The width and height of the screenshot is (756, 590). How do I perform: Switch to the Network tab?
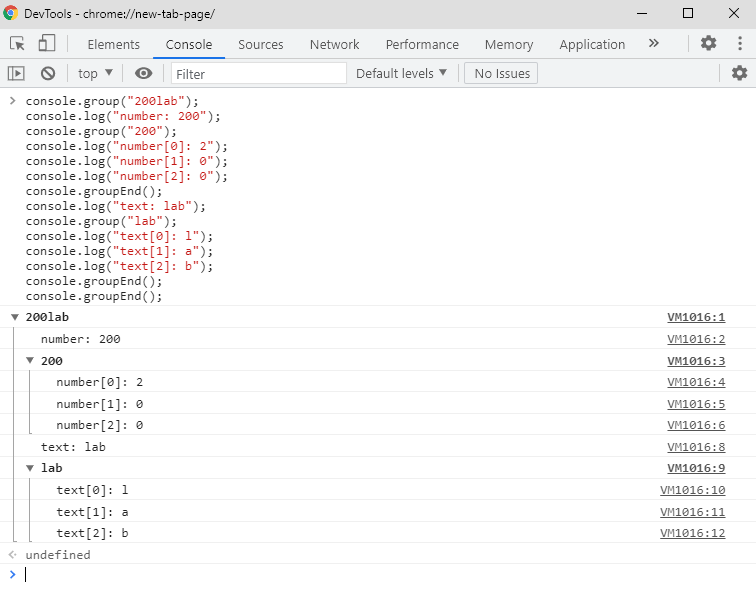pyautogui.click(x=334, y=44)
